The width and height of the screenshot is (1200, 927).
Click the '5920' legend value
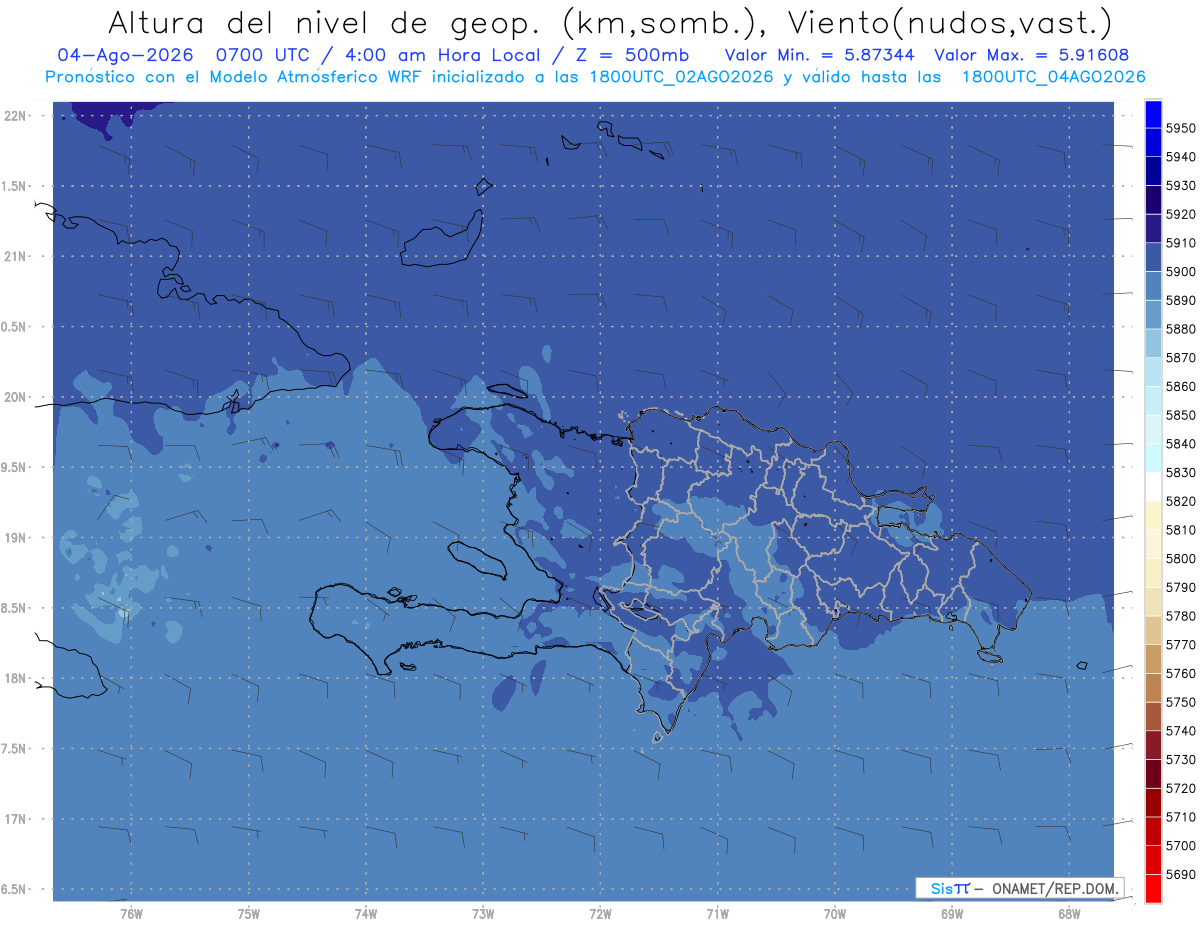coord(1181,214)
